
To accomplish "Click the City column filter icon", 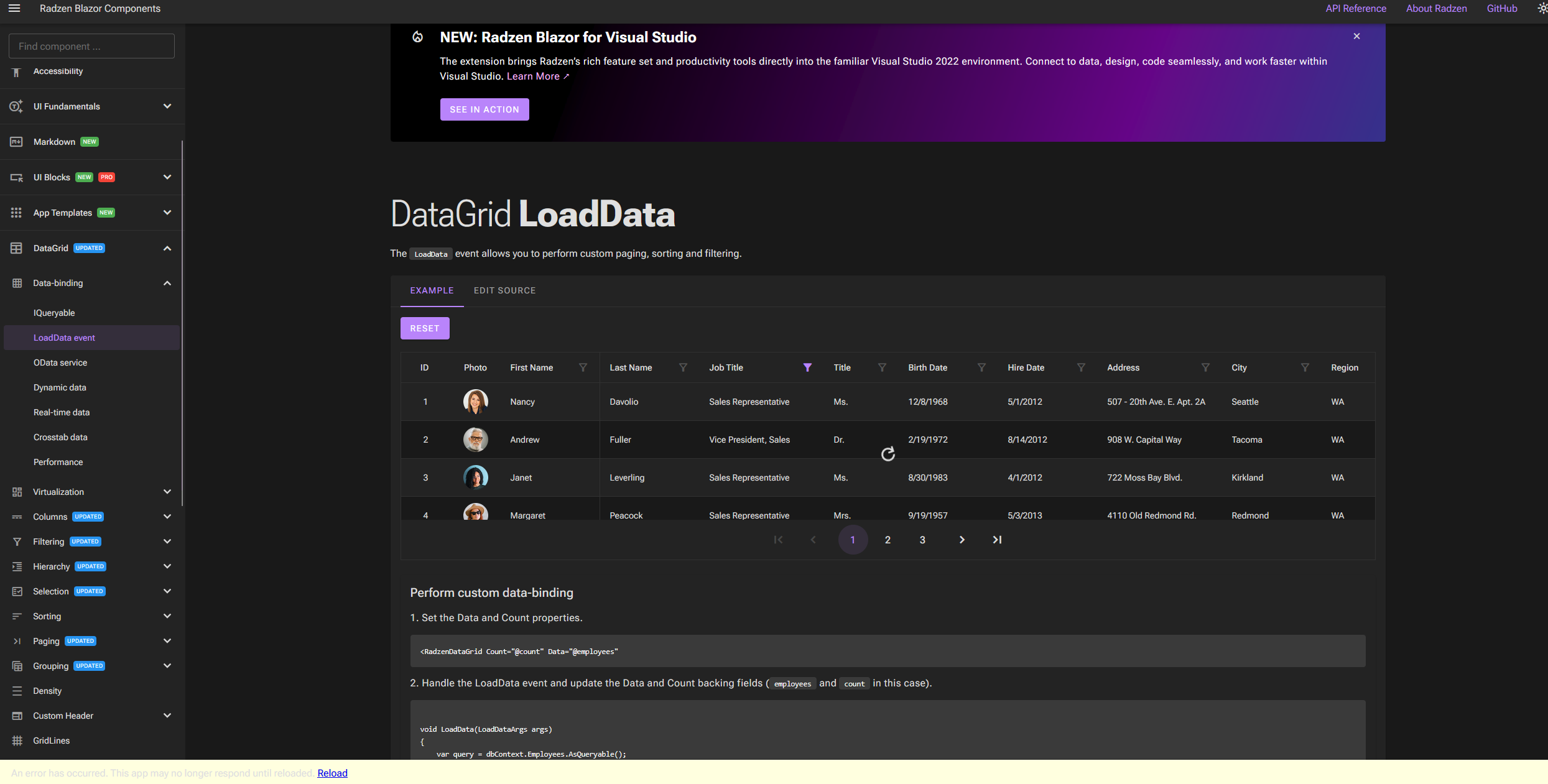I will click(1305, 367).
